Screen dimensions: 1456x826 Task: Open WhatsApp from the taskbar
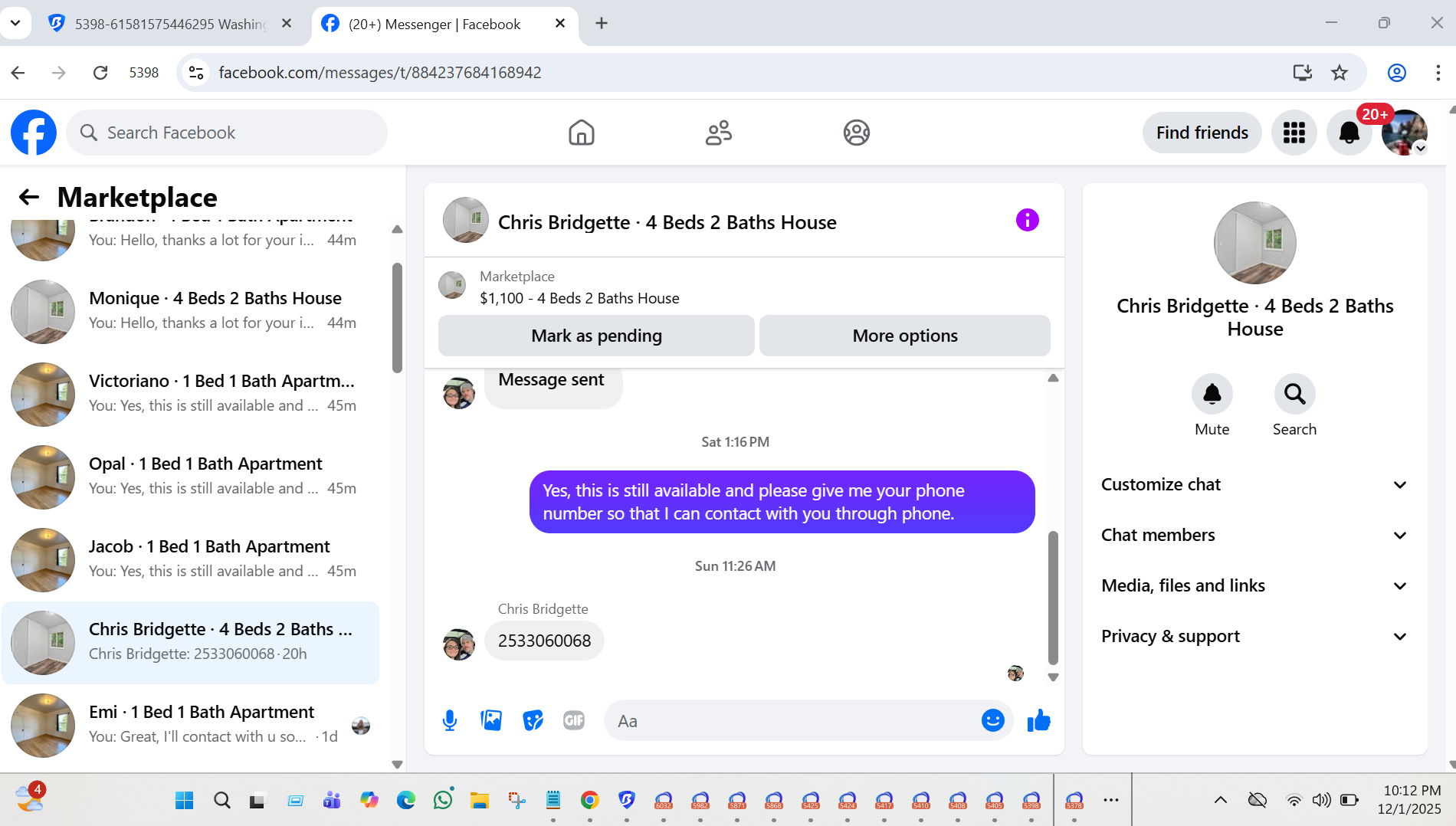pyautogui.click(x=443, y=800)
